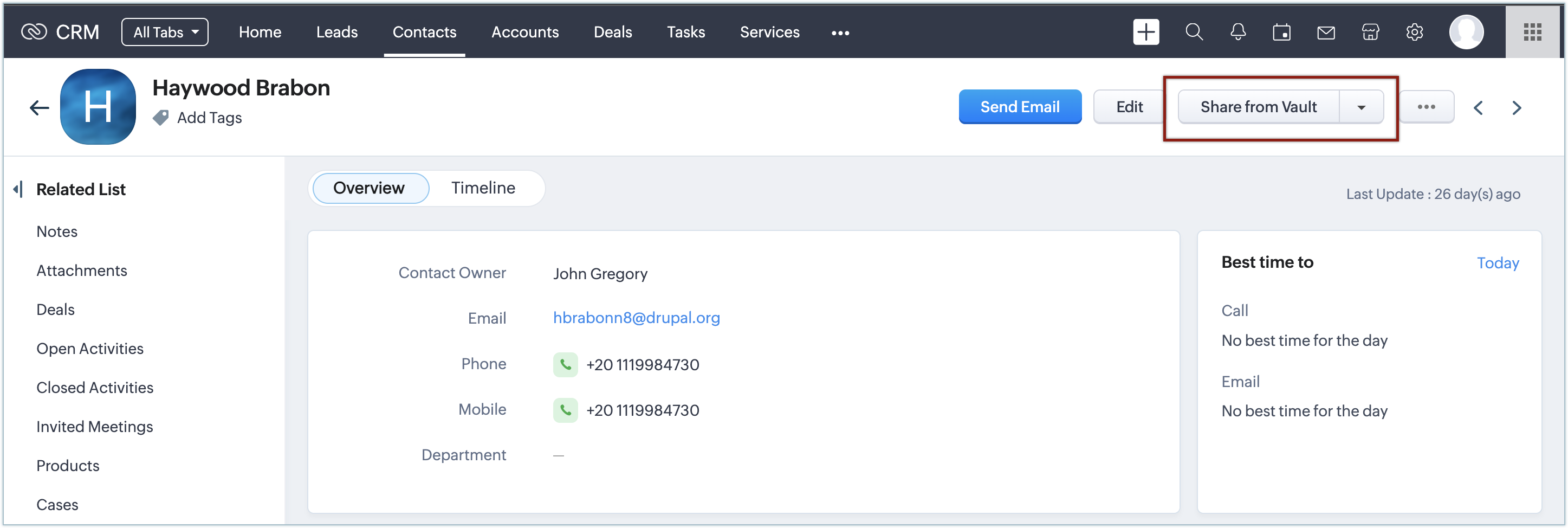Go to previous contact record
This screenshot has height=528, width=1568.
(1478, 108)
